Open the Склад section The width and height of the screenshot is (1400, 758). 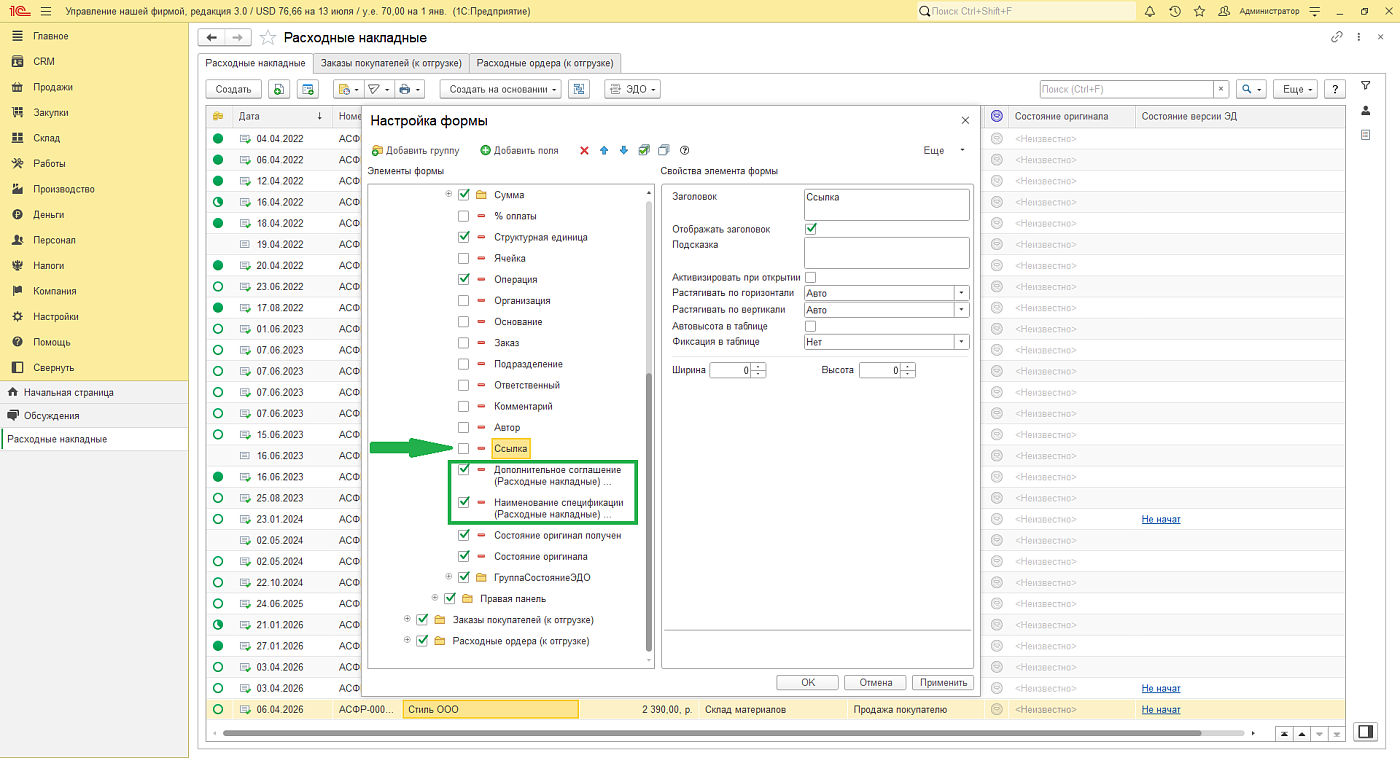pos(46,138)
